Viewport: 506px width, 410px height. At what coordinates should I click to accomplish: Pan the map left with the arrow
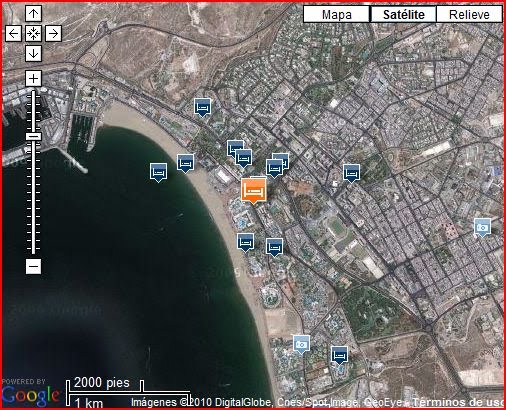(x=13, y=34)
